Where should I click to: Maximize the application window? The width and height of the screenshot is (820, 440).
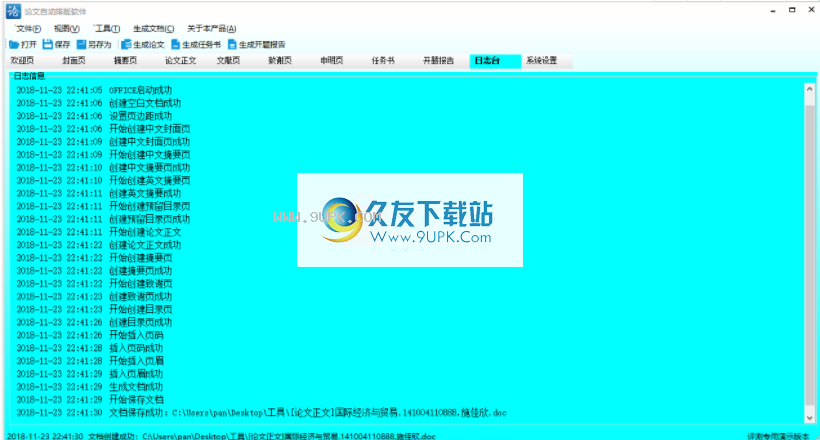point(792,10)
